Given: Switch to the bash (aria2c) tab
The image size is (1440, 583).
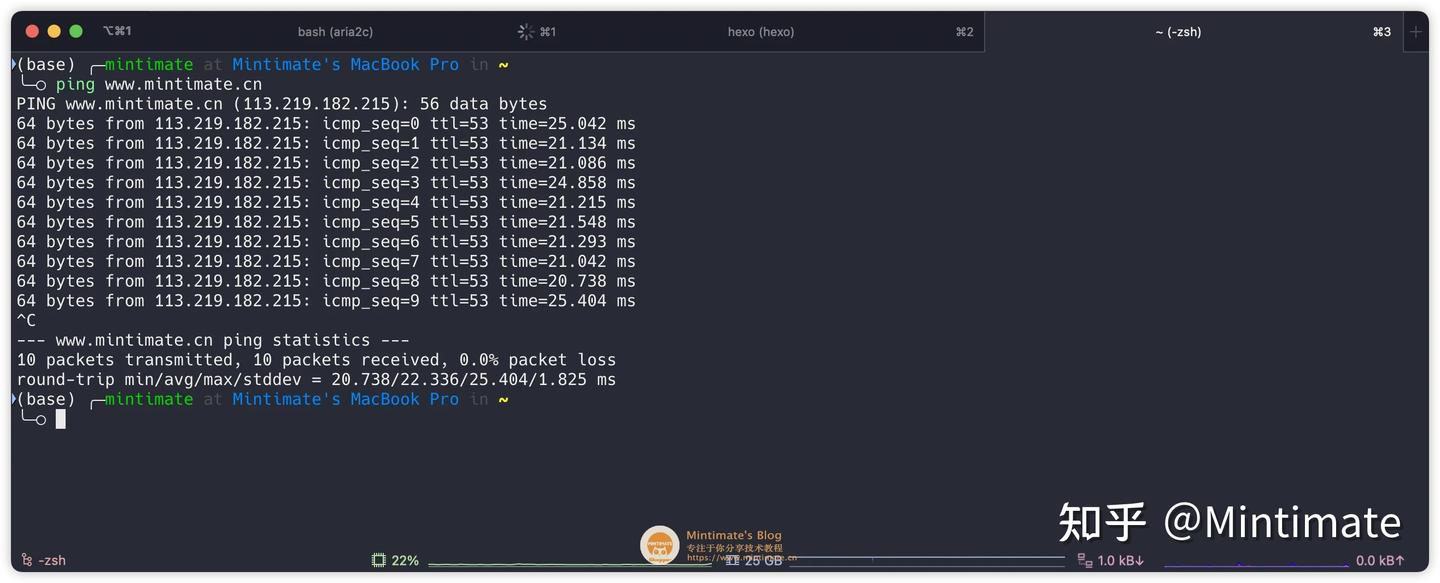Looking at the screenshot, I should [335, 31].
